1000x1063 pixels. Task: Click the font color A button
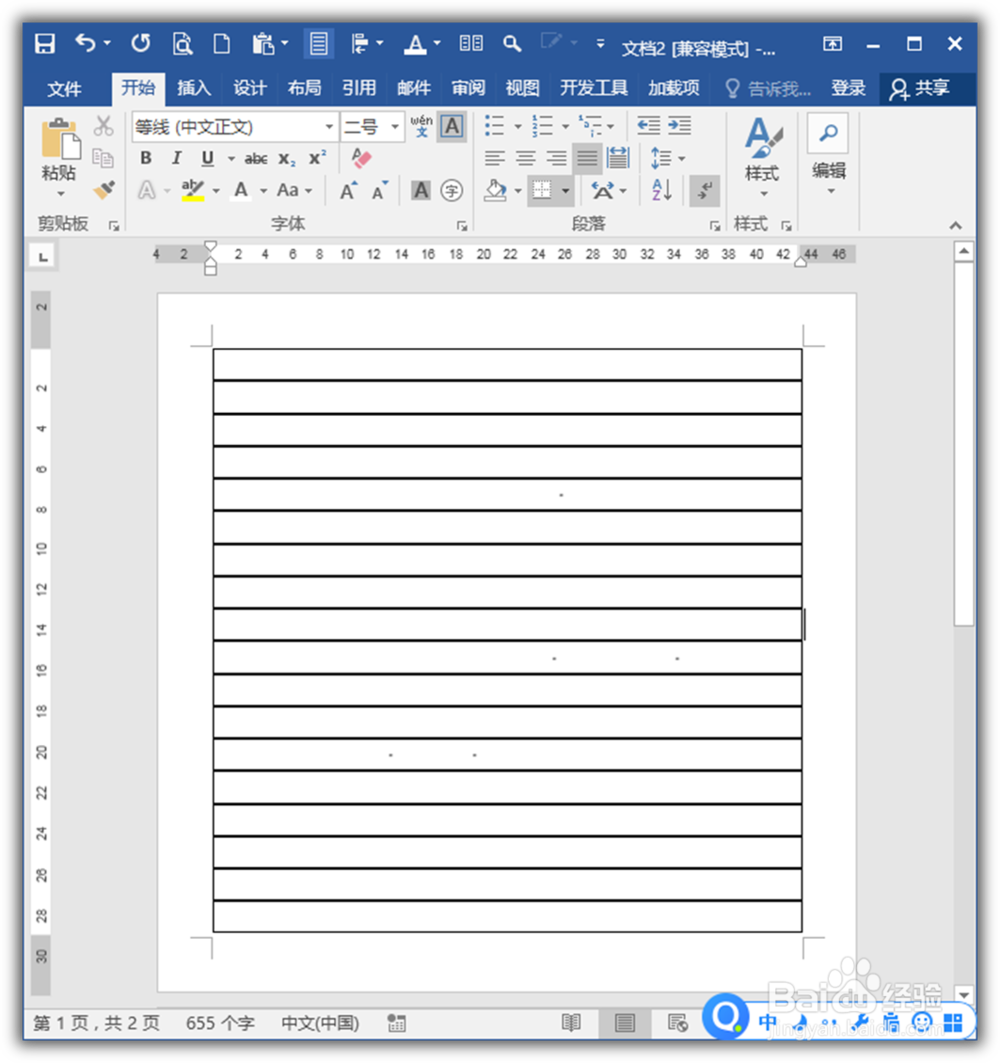point(241,190)
